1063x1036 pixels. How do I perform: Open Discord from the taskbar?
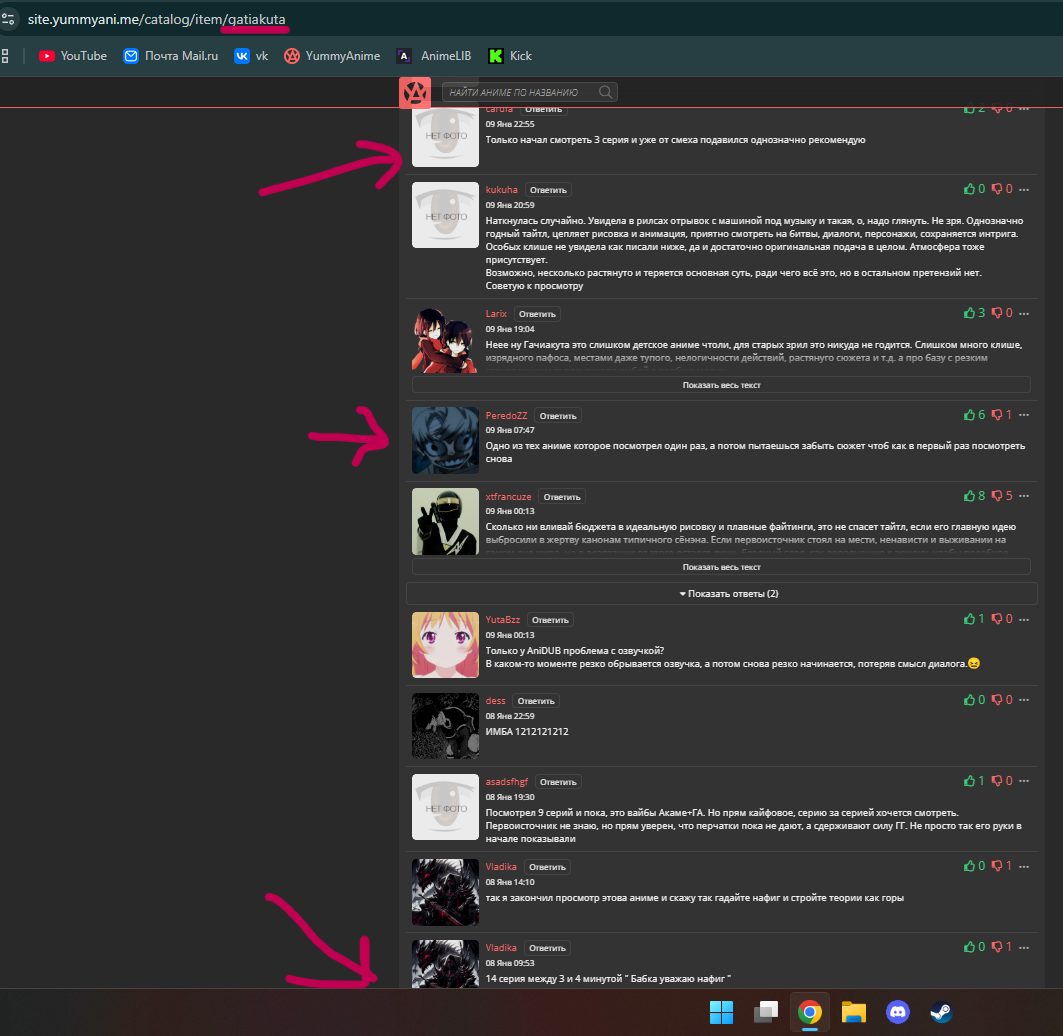pyautogui.click(x=898, y=1012)
